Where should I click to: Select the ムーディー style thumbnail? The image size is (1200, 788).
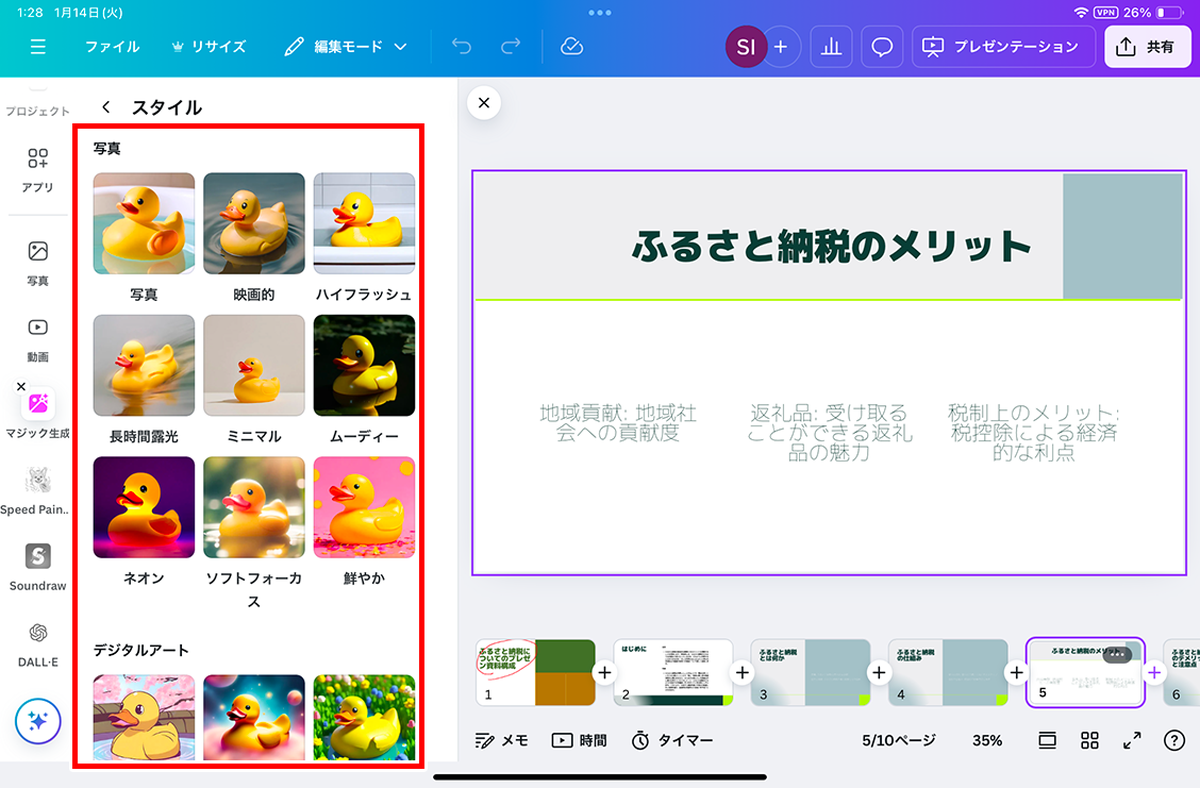point(364,365)
